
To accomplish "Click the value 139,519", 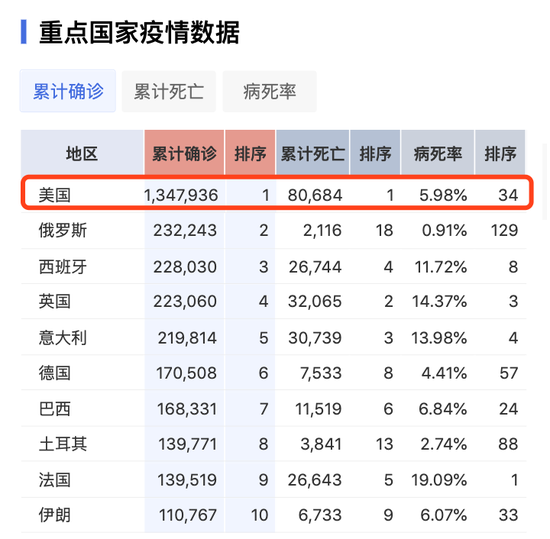I will click(x=187, y=480).
